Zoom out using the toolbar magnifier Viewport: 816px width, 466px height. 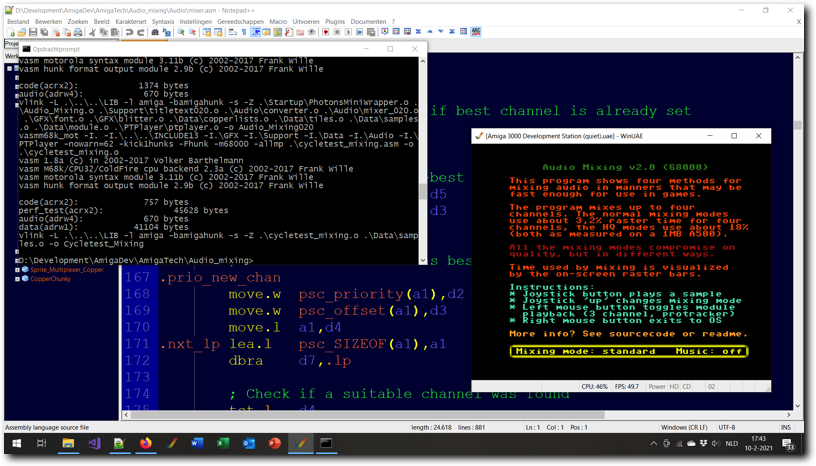193,32
